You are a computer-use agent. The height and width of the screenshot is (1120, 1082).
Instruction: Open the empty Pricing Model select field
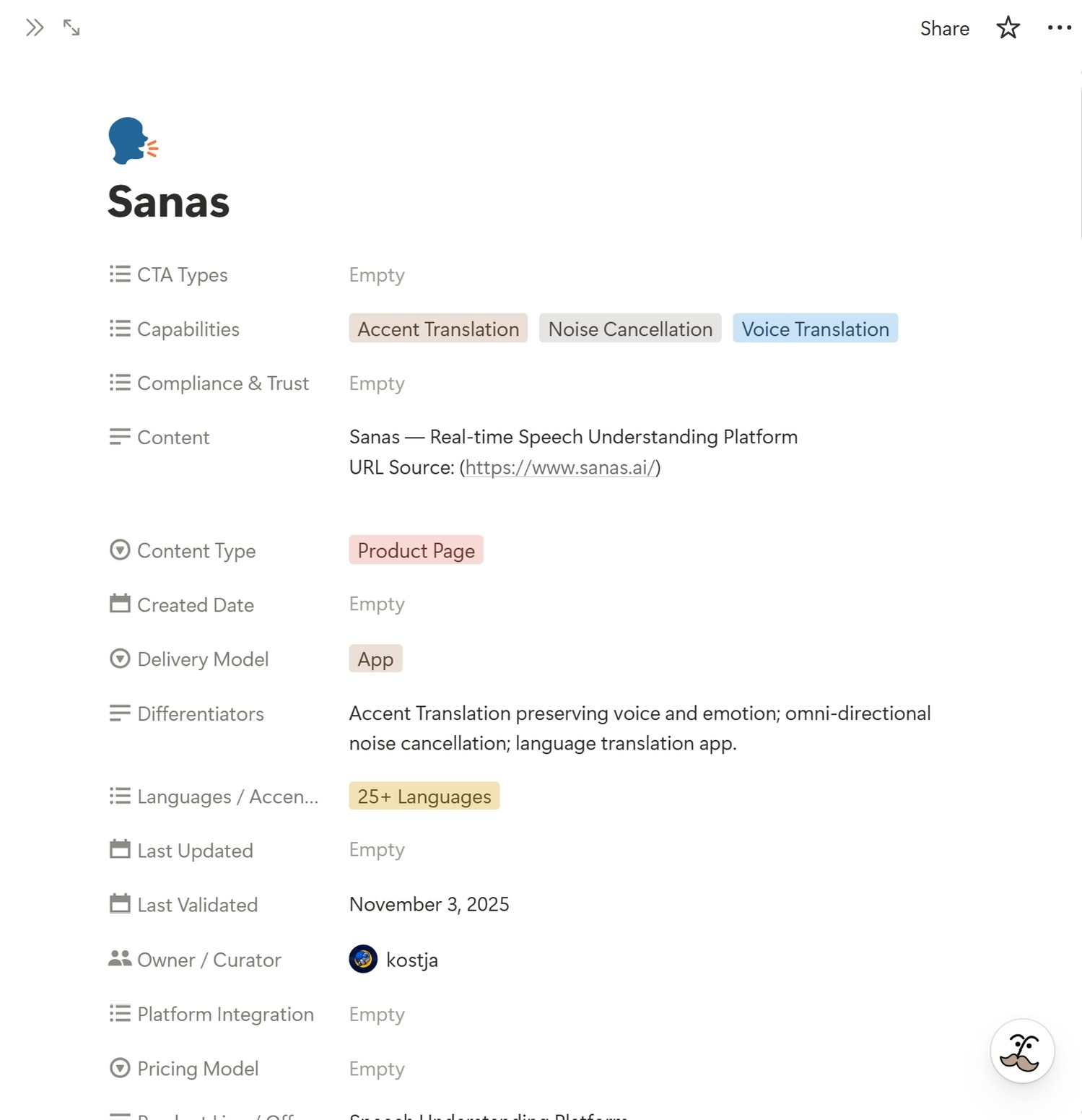tap(377, 1069)
